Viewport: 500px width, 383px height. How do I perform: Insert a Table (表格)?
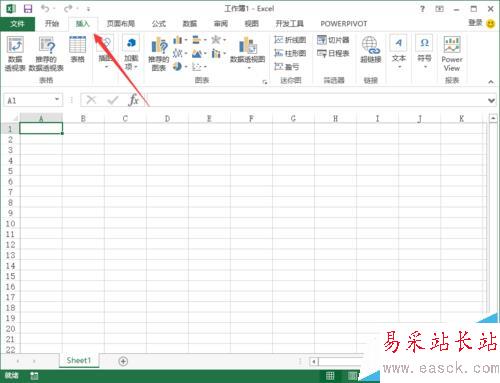(77, 49)
